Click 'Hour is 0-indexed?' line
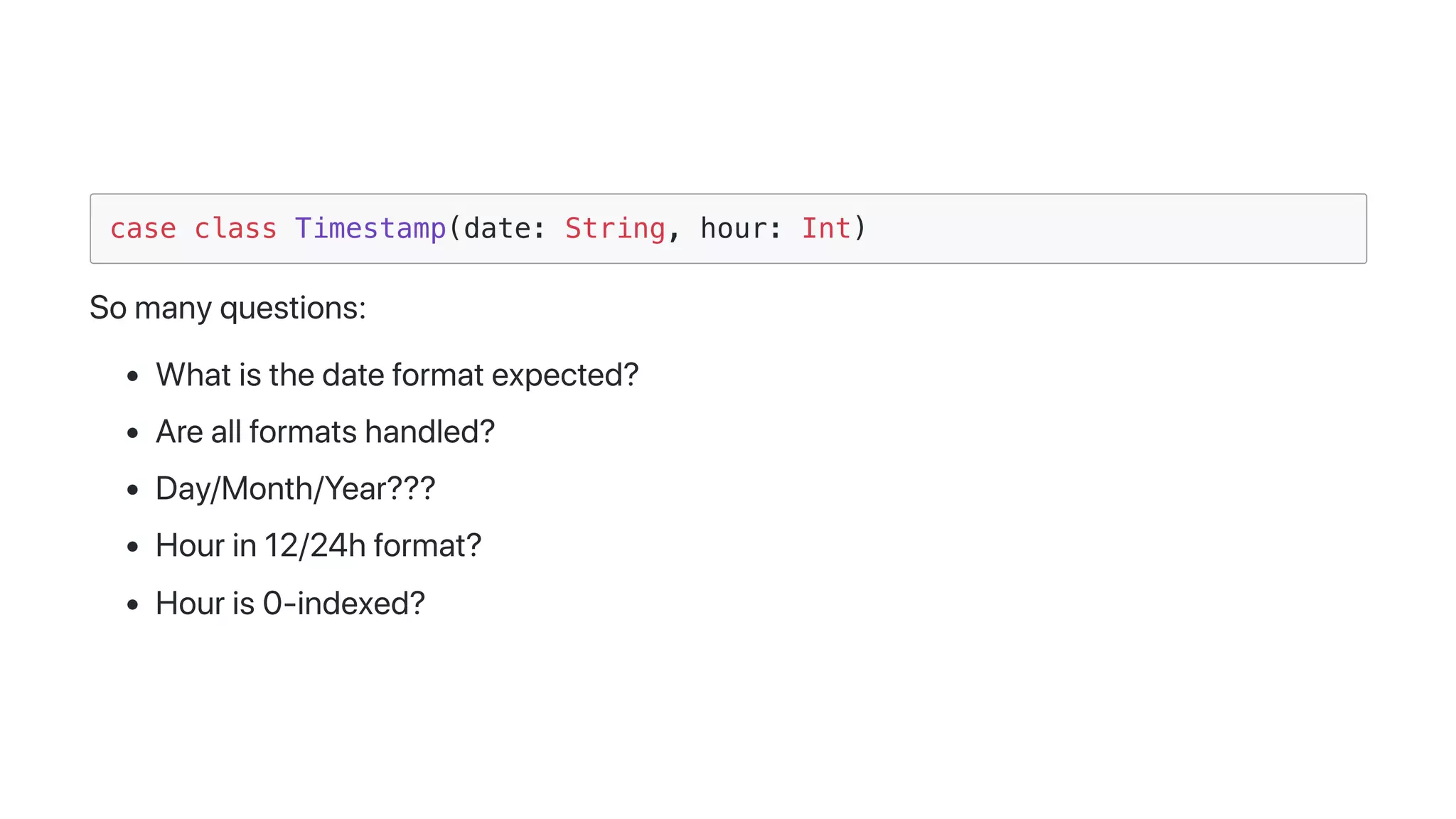The height and width of the screenshot is (819, 1456). click(290, 603)
